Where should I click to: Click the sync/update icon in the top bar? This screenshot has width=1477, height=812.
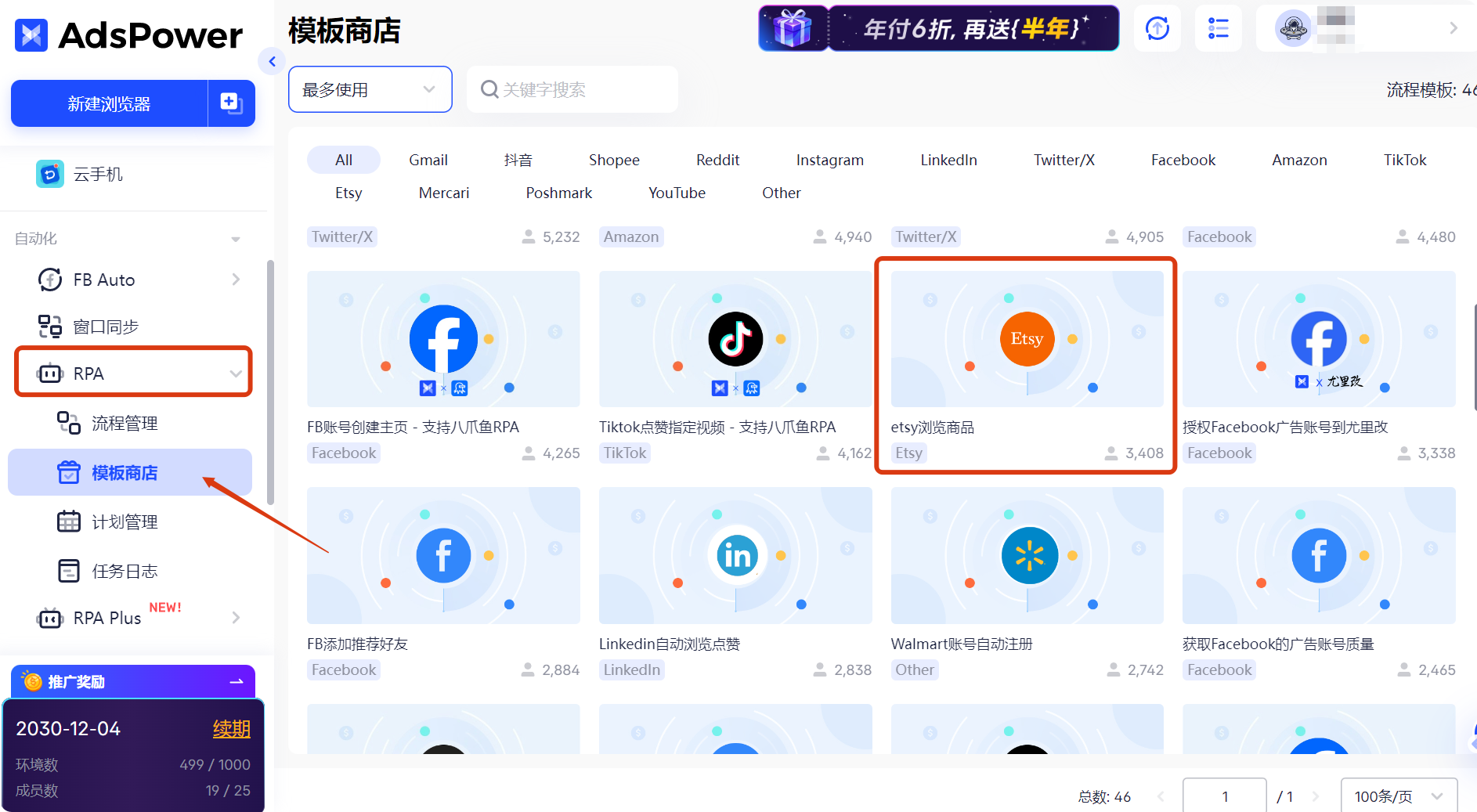click(x=1157, y=28)
